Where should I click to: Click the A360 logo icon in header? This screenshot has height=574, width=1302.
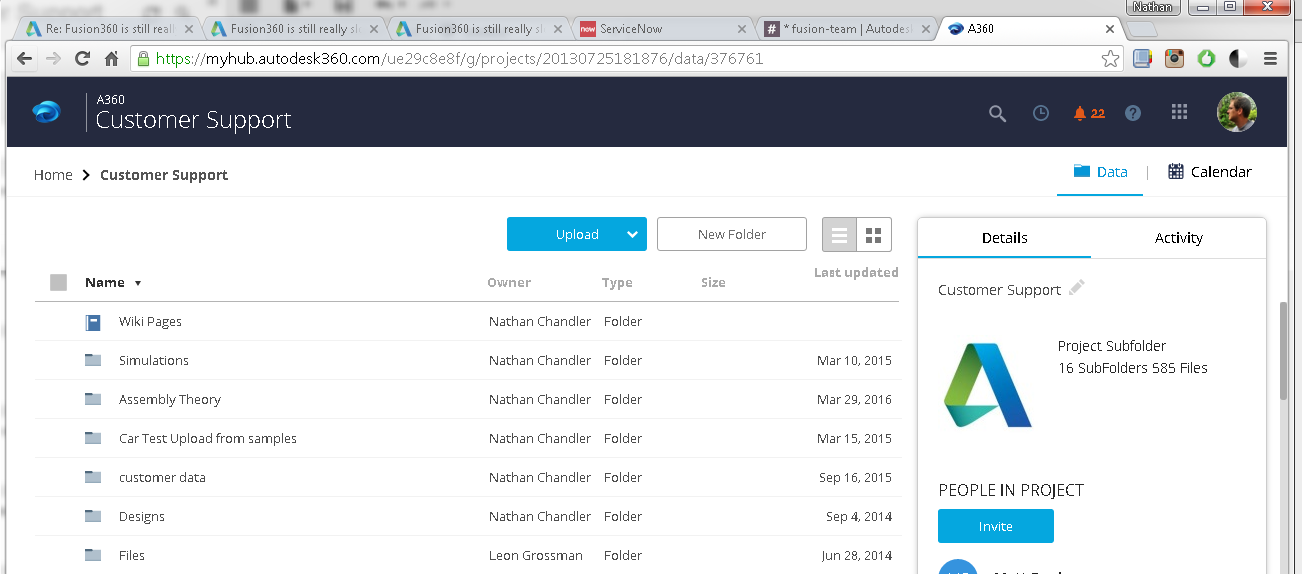[46, 113]
